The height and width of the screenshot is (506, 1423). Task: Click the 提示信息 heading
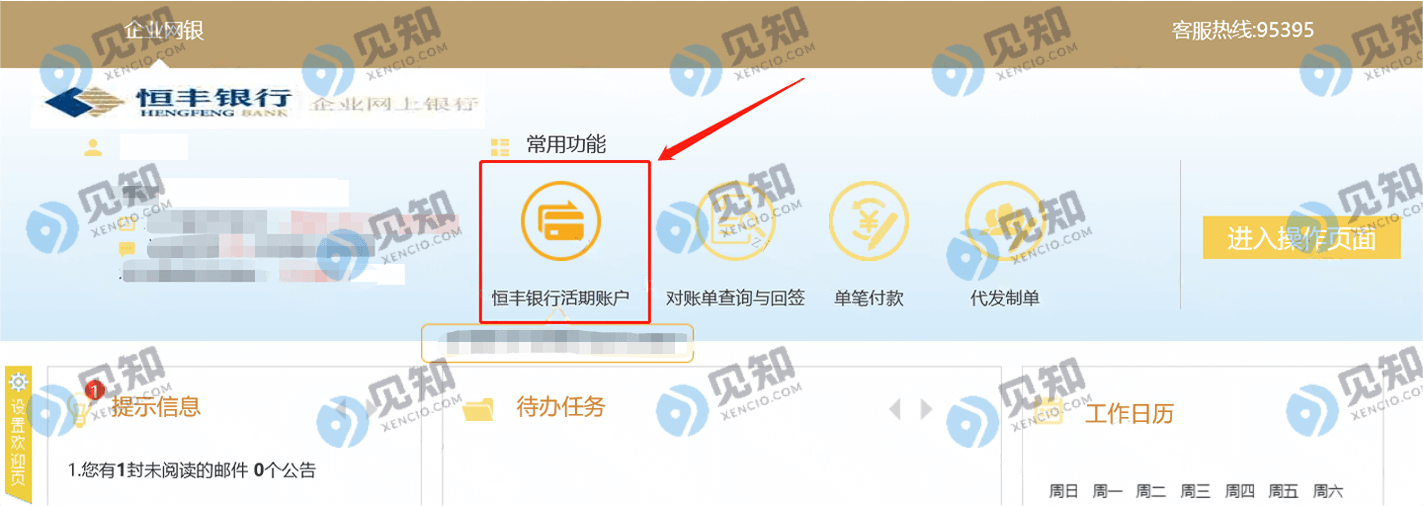(x=156, y=406)
